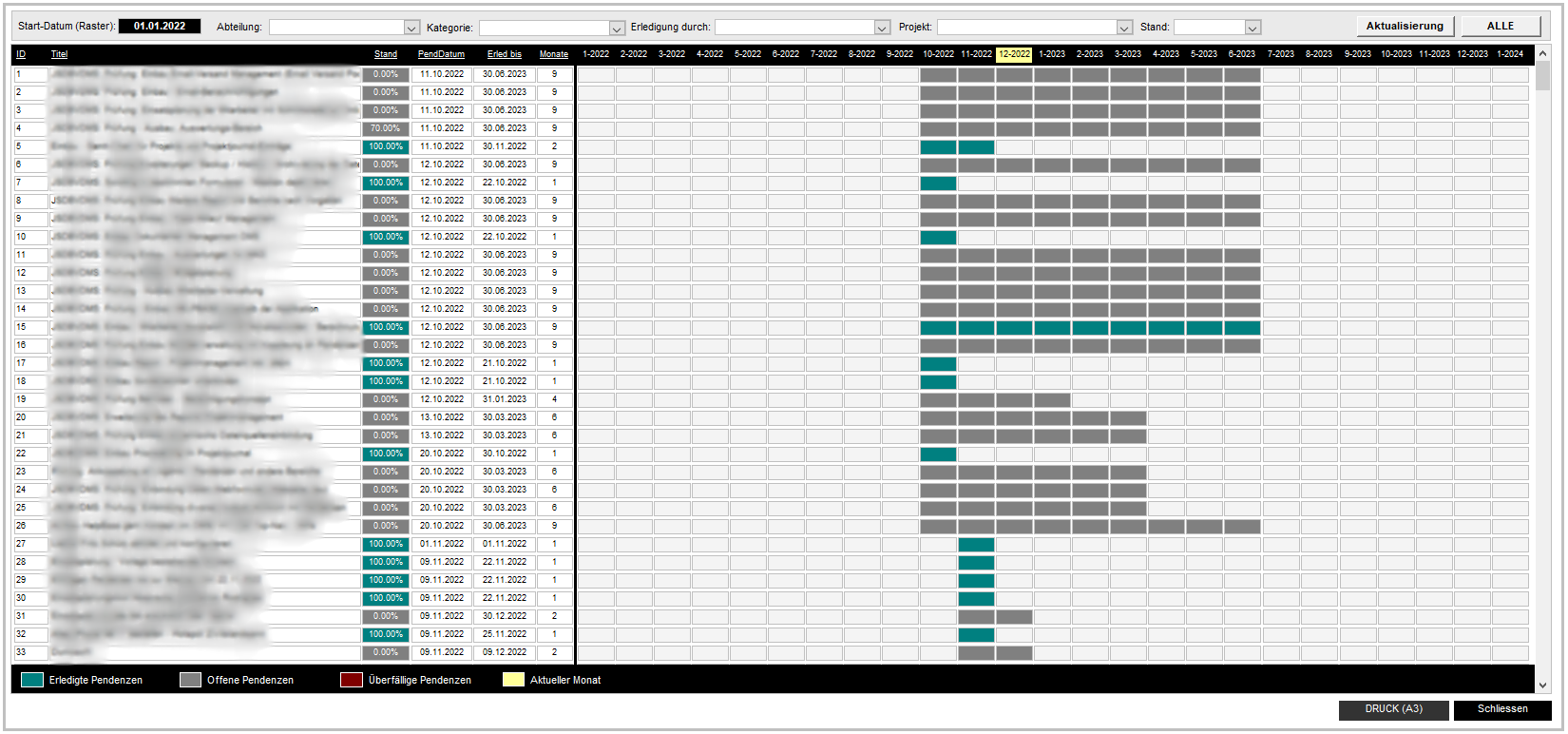
Task: Sort by the ID column header
Action: (x=21, y=54)
